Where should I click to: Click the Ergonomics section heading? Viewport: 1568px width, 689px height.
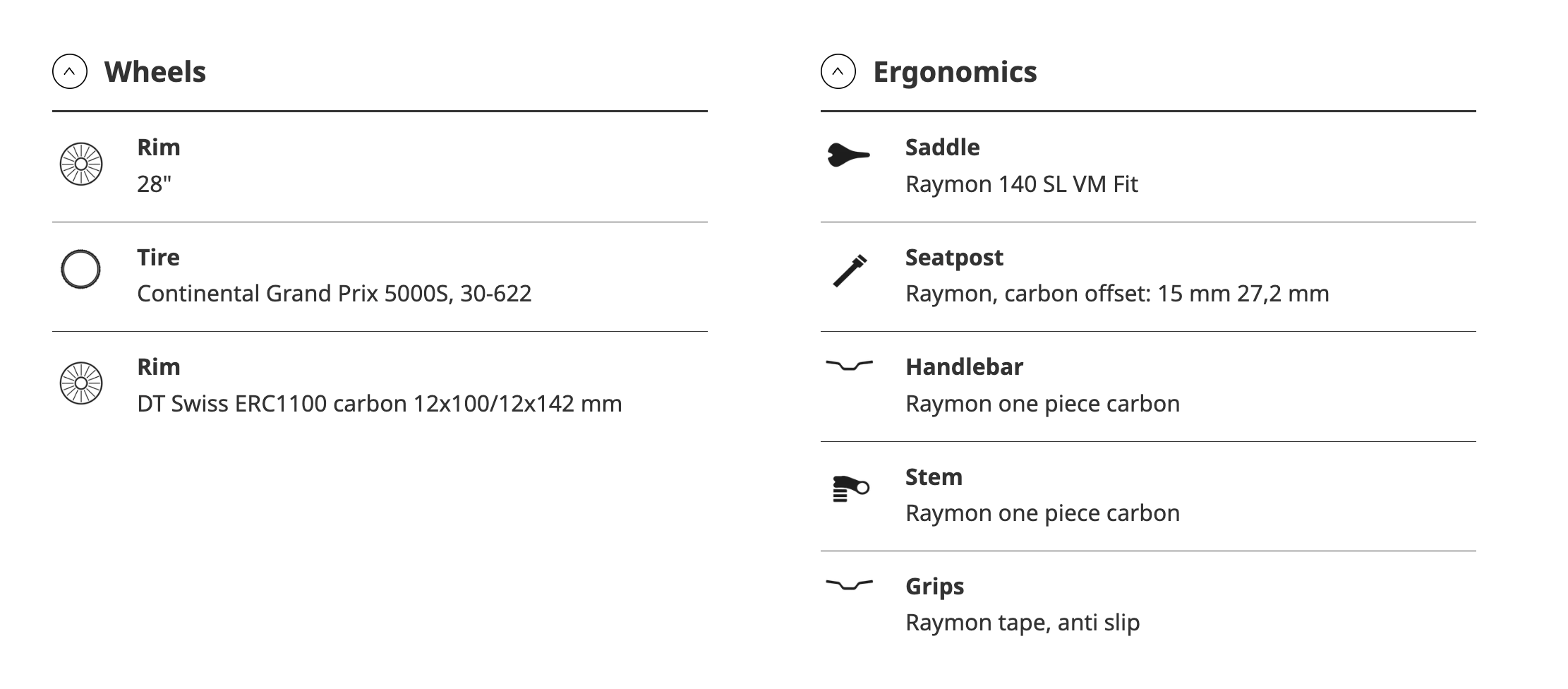click(x=955, y=72)
